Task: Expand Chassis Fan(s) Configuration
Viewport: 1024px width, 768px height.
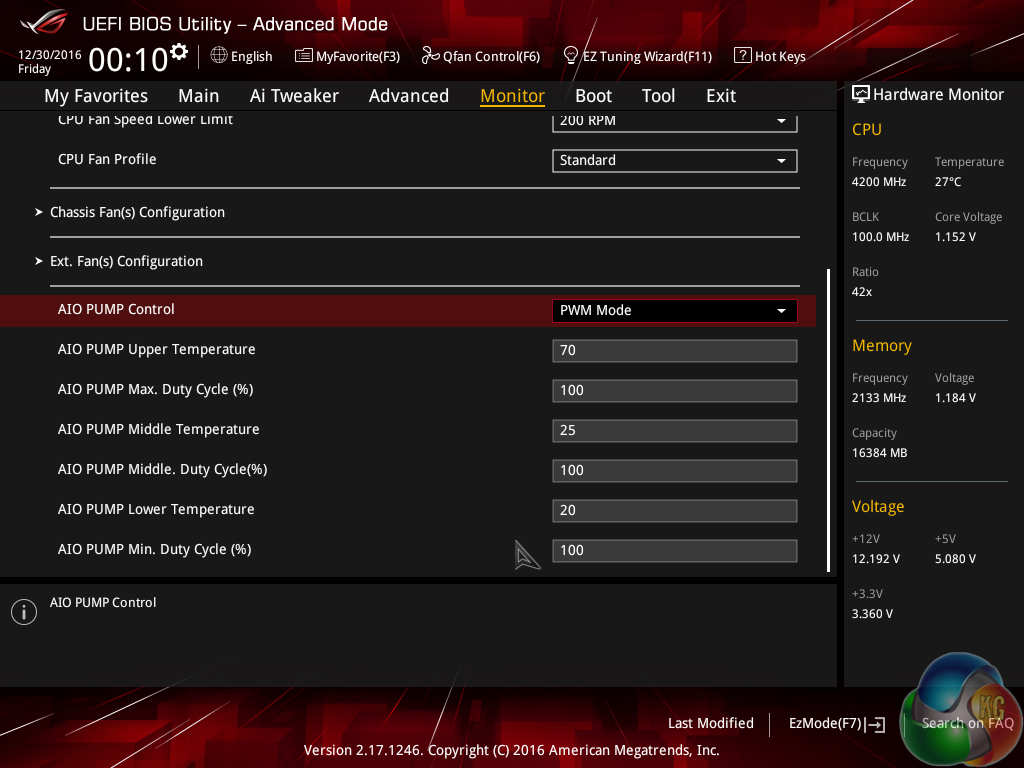Action: [137, 212]
